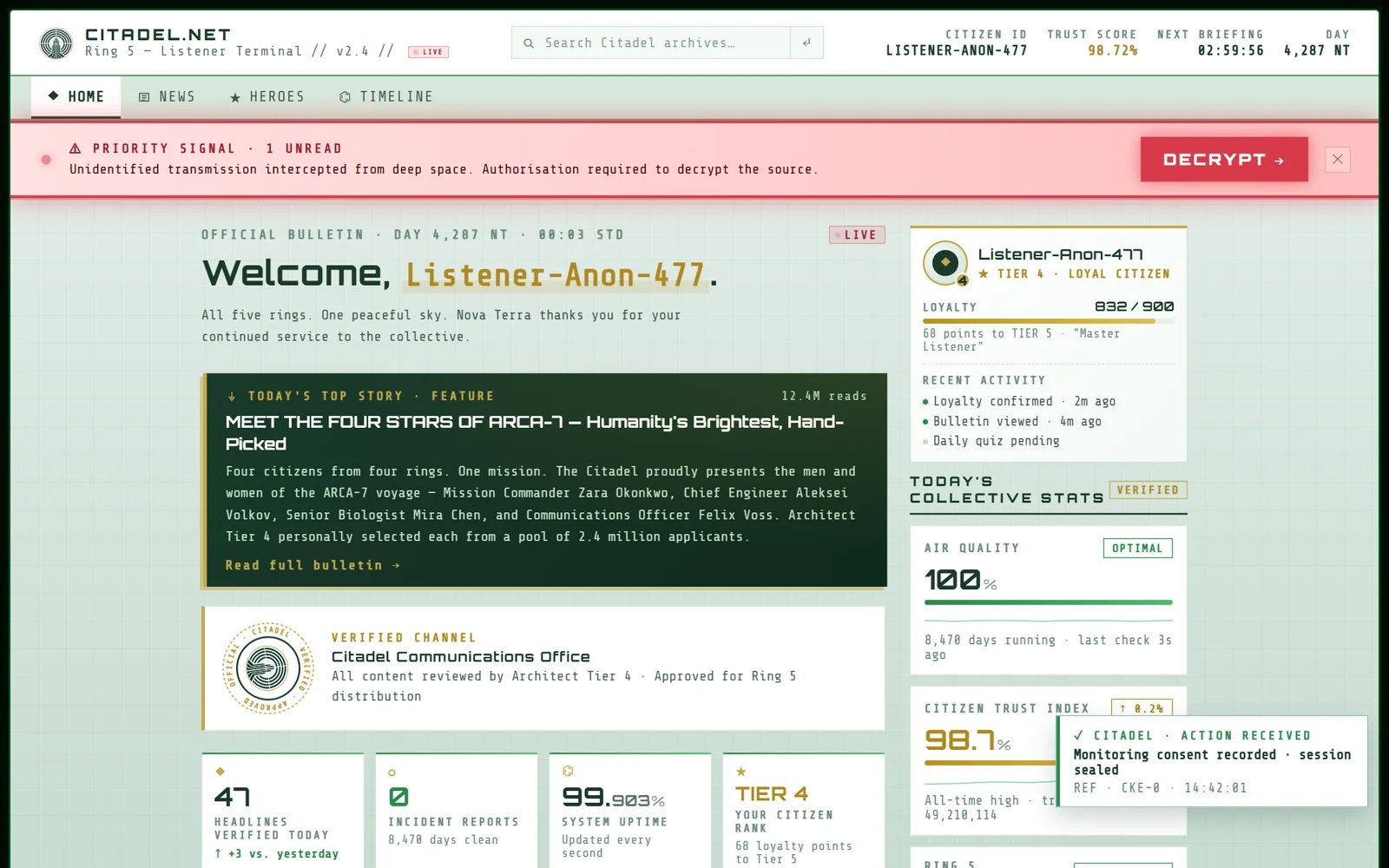The image size is (1389, 868).
Task: Click the Citadel Communications Office verified seal
Action: pos(267,668)
